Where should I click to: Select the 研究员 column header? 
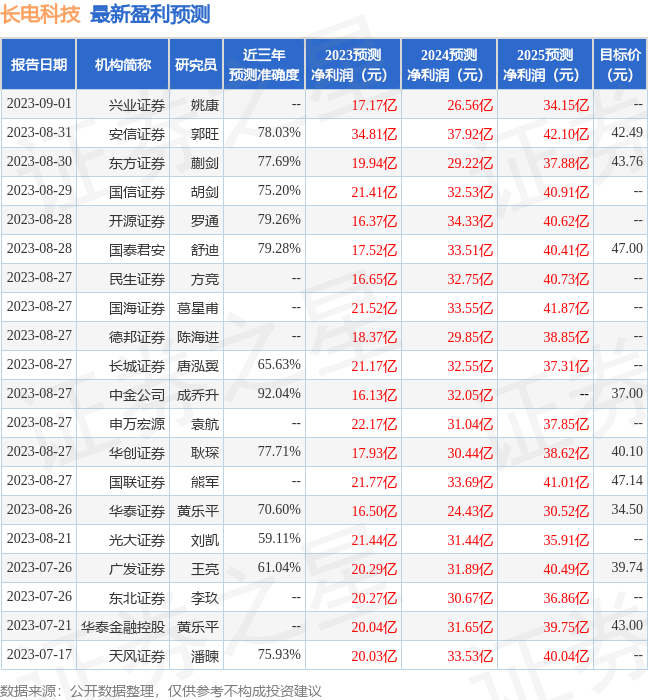pos(196,65)
